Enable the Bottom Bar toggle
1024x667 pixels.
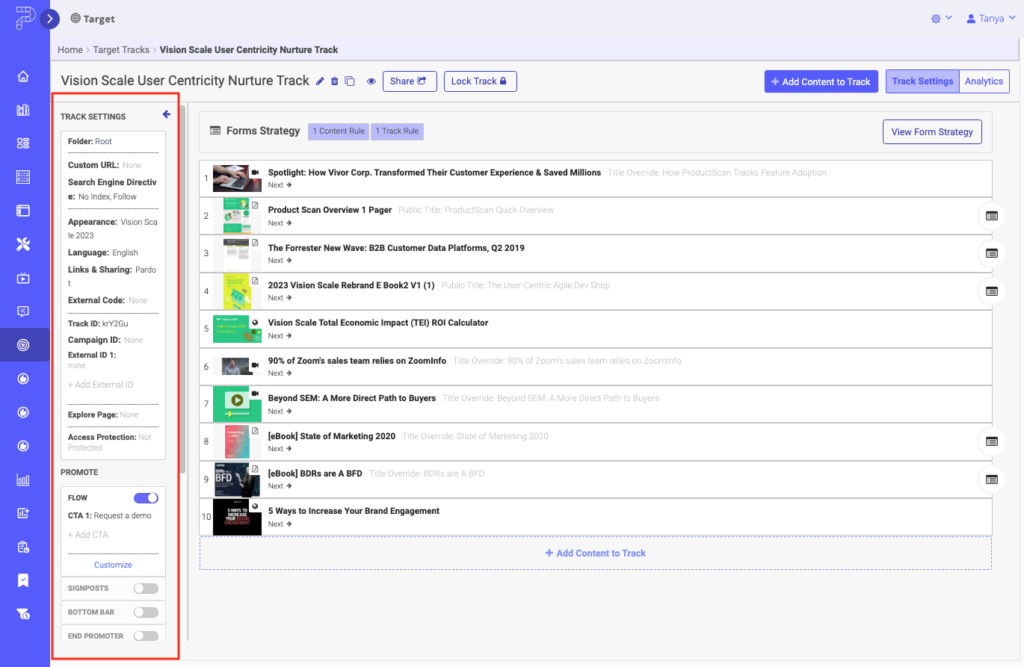146,612
